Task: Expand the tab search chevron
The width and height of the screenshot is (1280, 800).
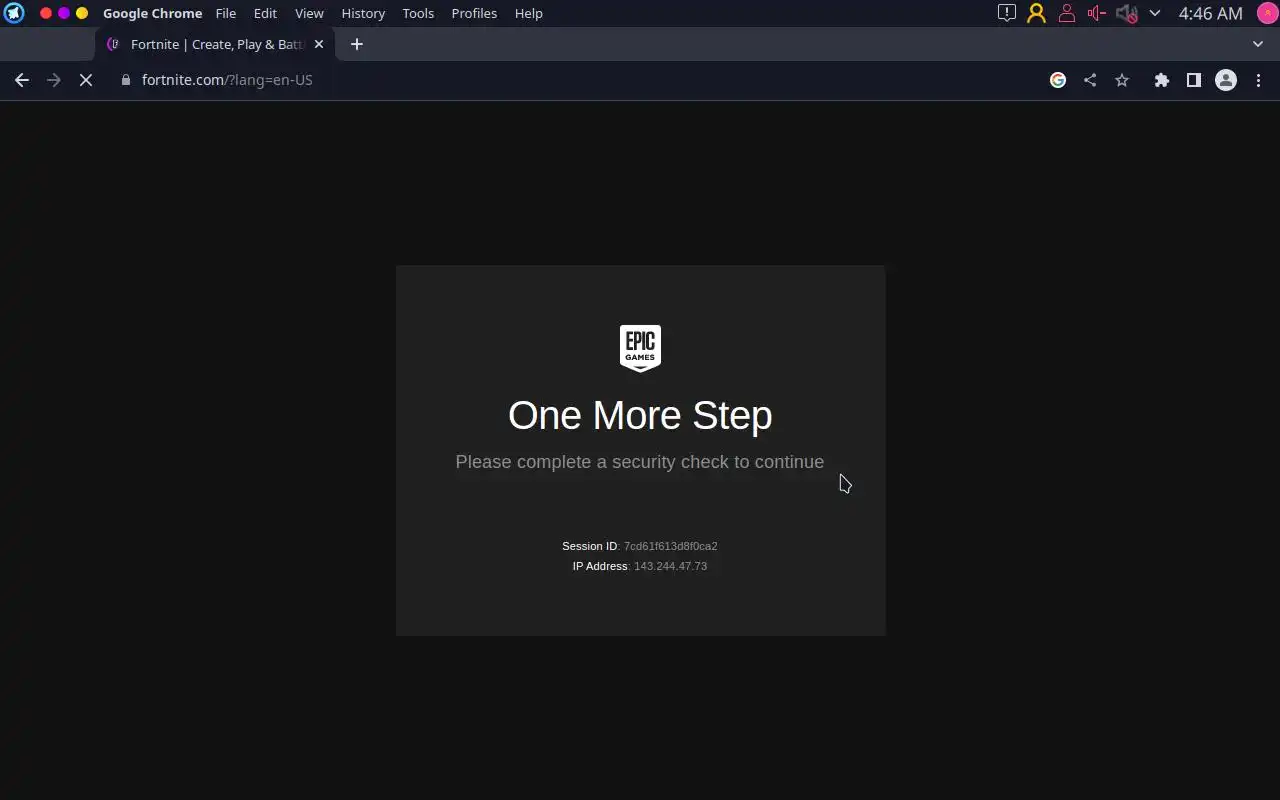Action: click(x=1258, y=44)
